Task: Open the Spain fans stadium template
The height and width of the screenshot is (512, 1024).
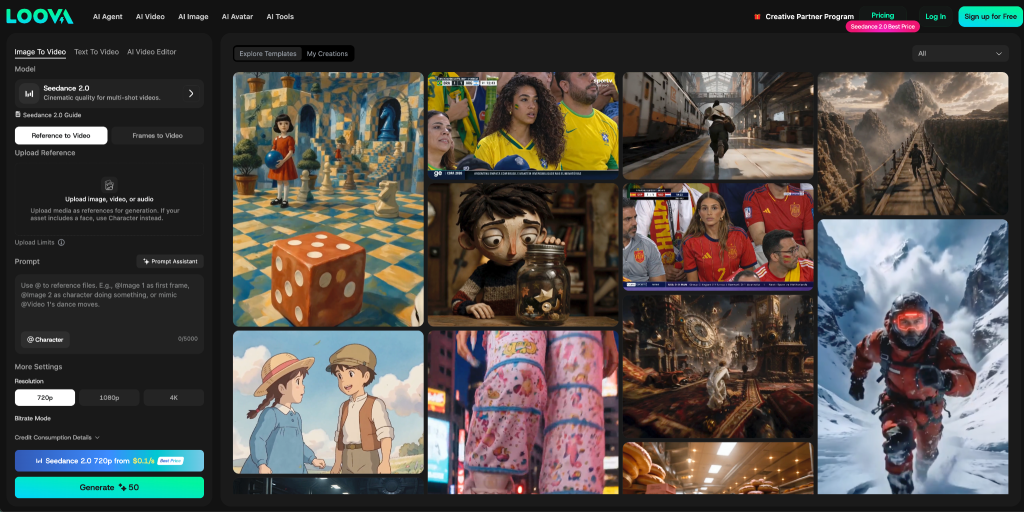Action: point(718,236)
